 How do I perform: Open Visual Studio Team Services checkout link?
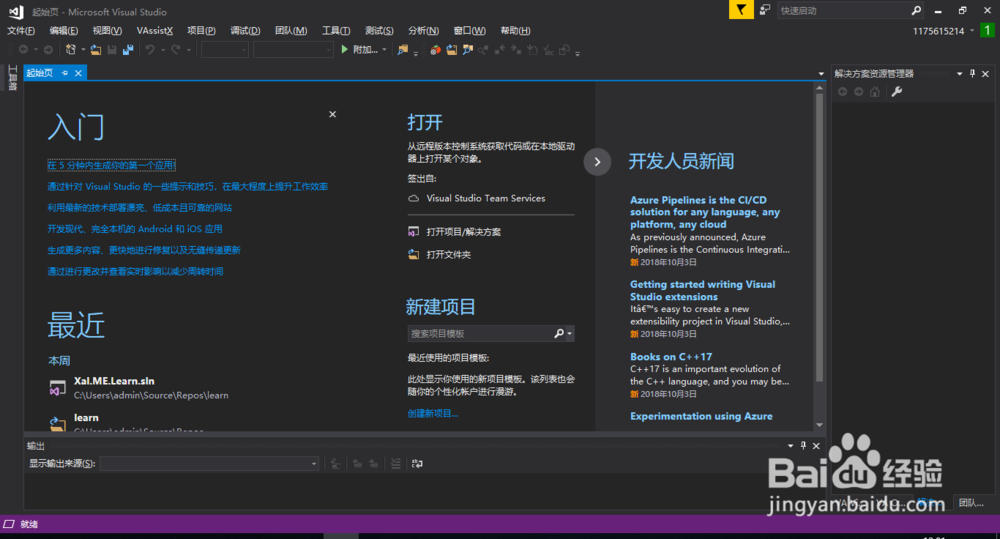pyautogui.click(x=485, y=198)
